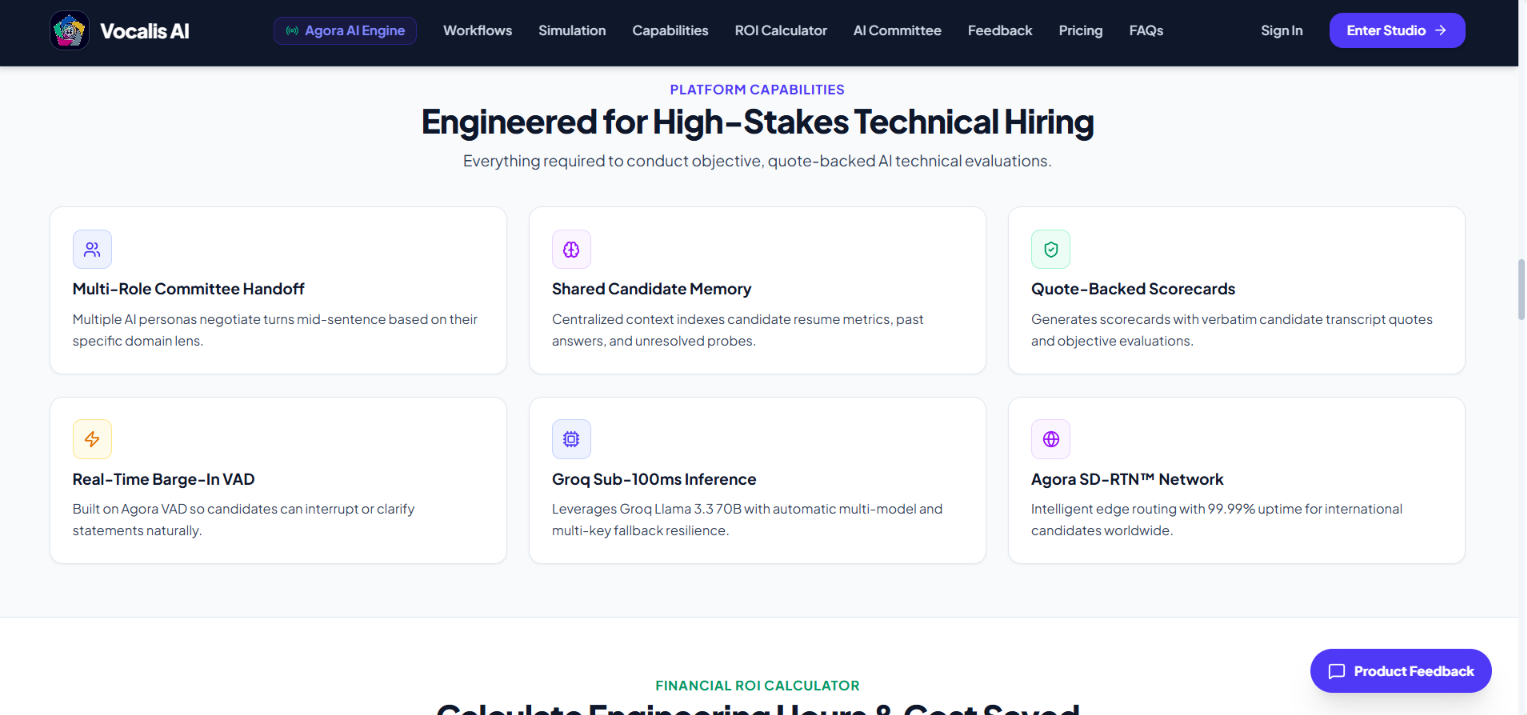Click the Quote-Backed Scorecards heading
The height and width of the screenshot is (715, 1527).
click(1133, 289)
